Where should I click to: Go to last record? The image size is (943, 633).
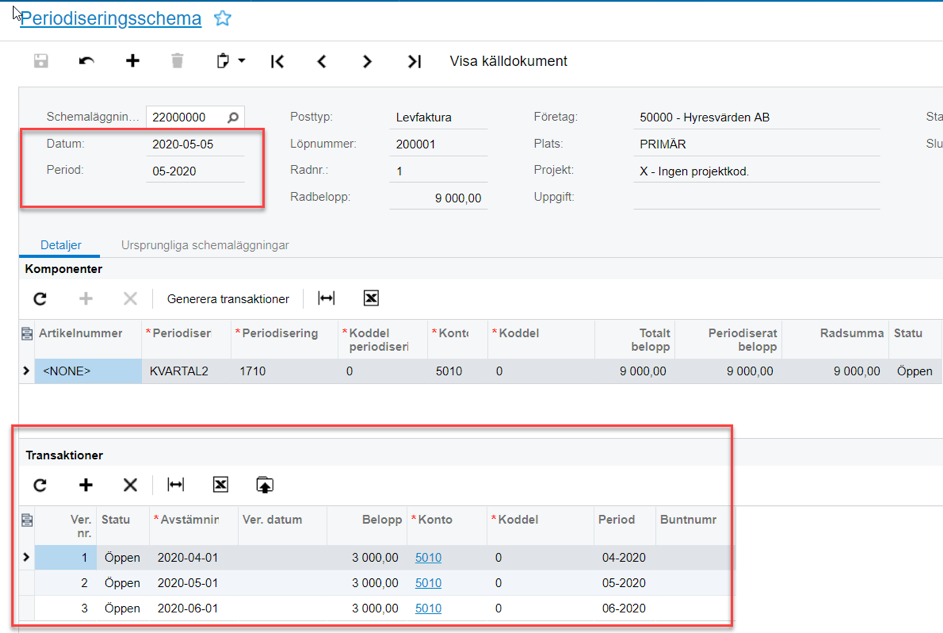(414, 61)
